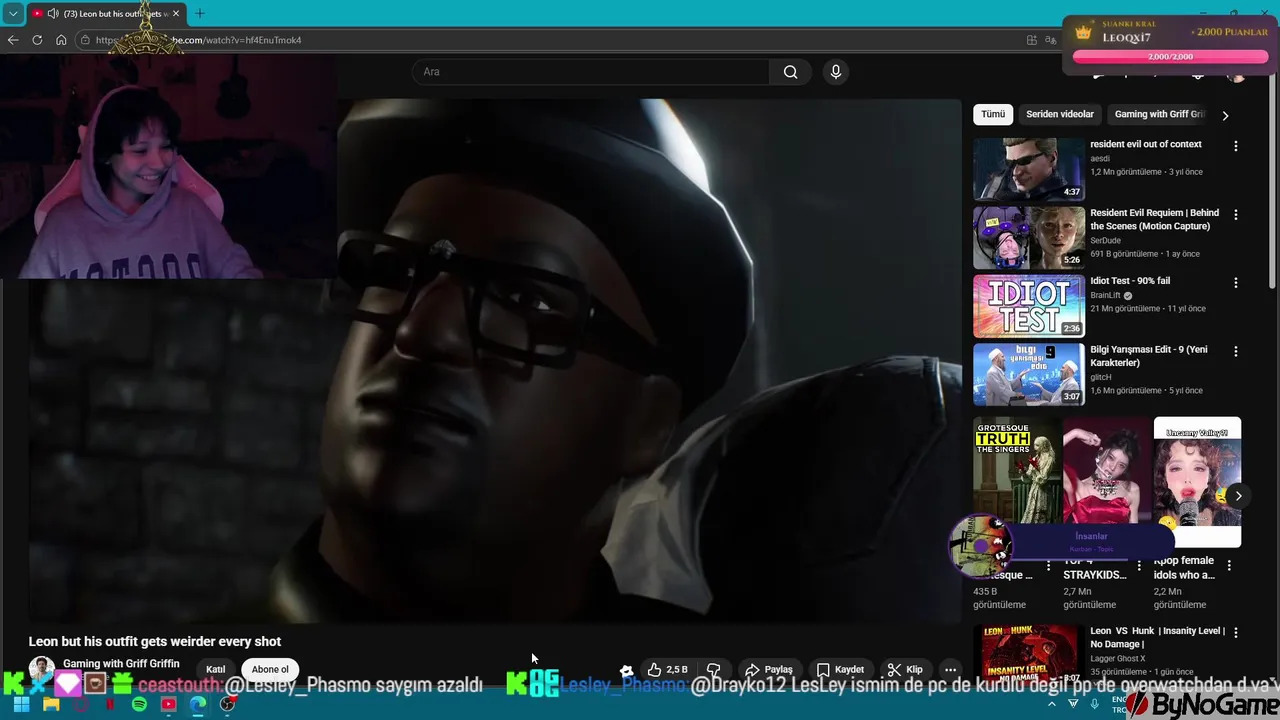The width and height of the screenshot is (1280, 720).
Task: Create a clip with Klip scissors button
Action: pos(905,670)
